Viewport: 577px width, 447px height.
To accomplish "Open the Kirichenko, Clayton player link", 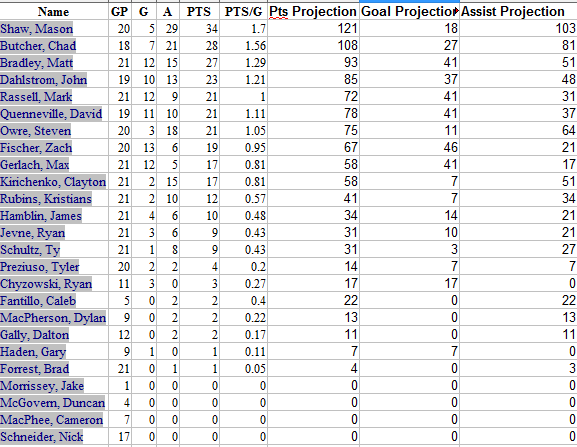I will coord(53,182).
